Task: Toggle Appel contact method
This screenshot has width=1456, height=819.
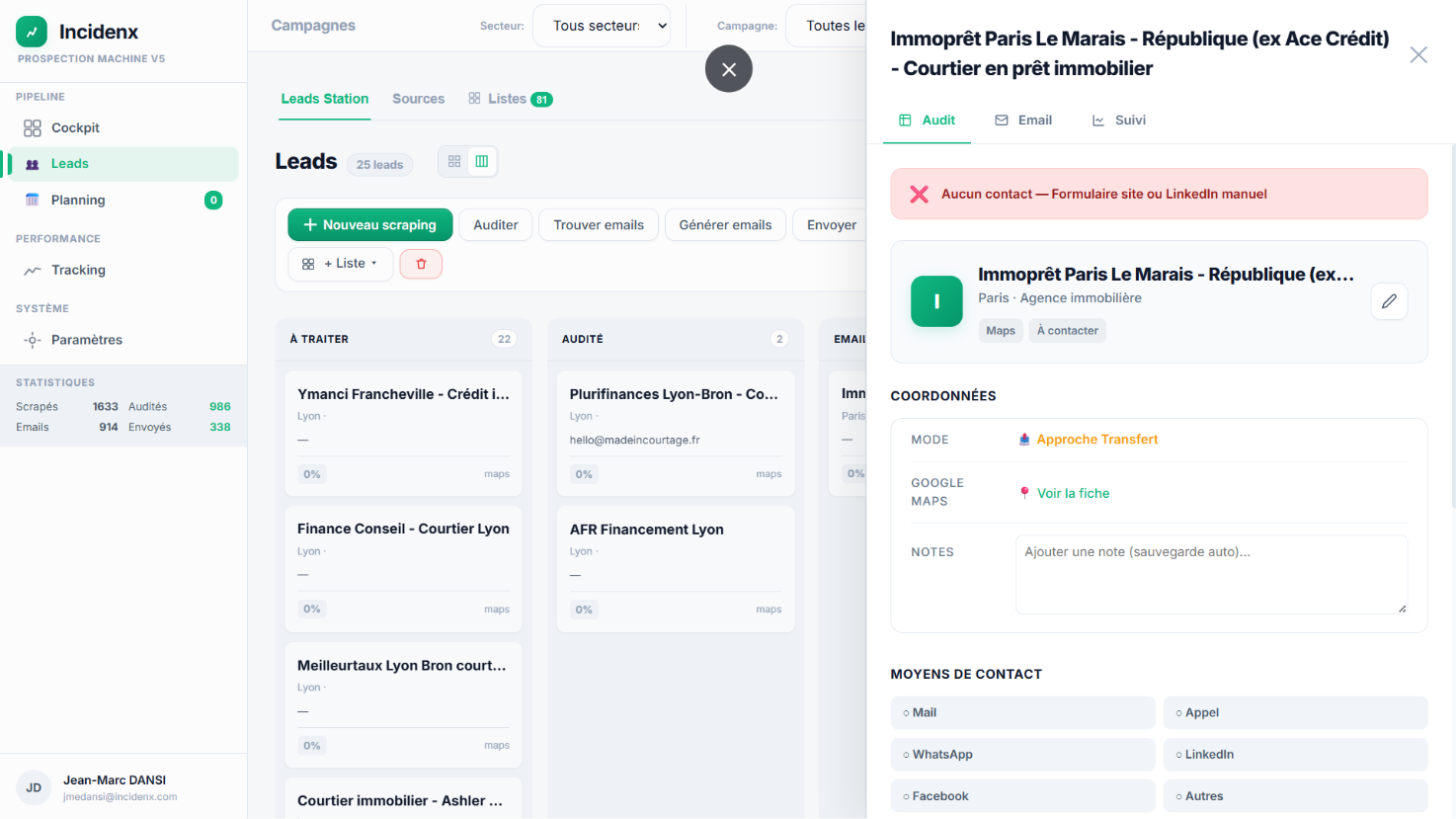Action: [1295, 712]
